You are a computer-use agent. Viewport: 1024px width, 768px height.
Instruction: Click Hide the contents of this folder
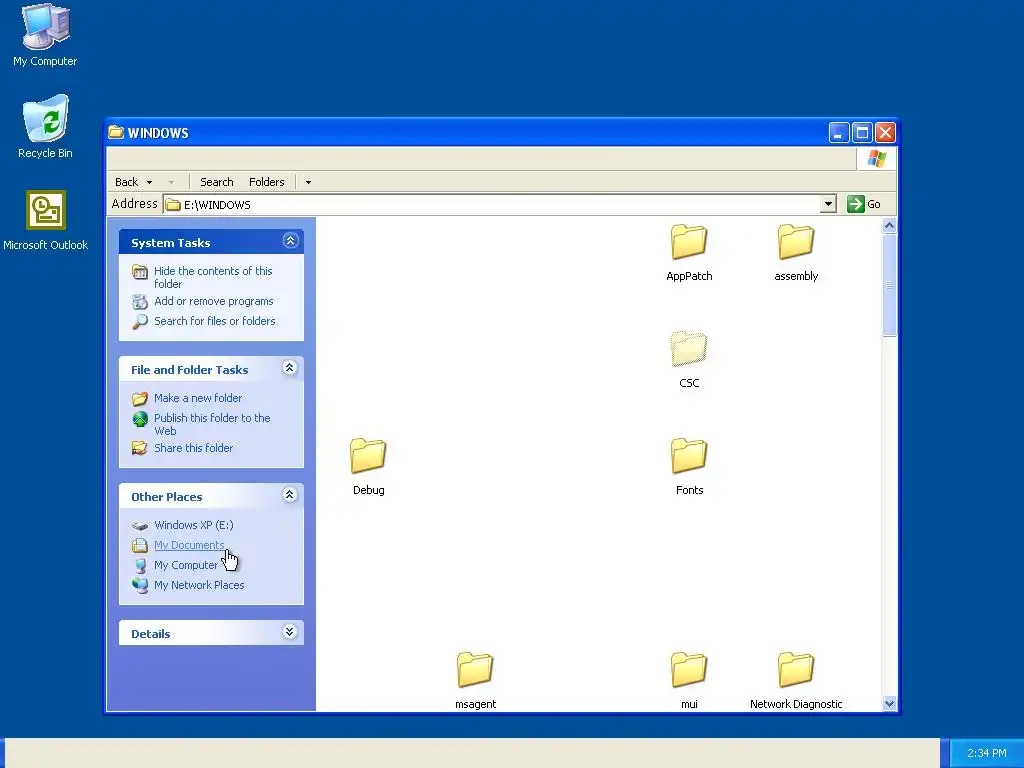[x=213, y=278]
